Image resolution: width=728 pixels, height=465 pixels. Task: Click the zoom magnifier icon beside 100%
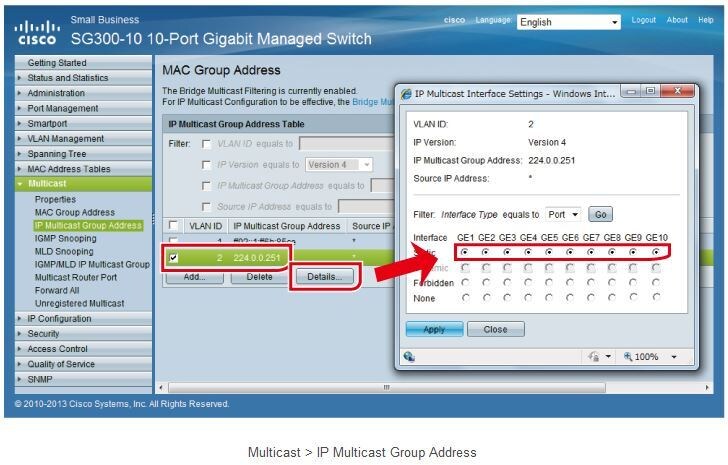pos(628,356)
